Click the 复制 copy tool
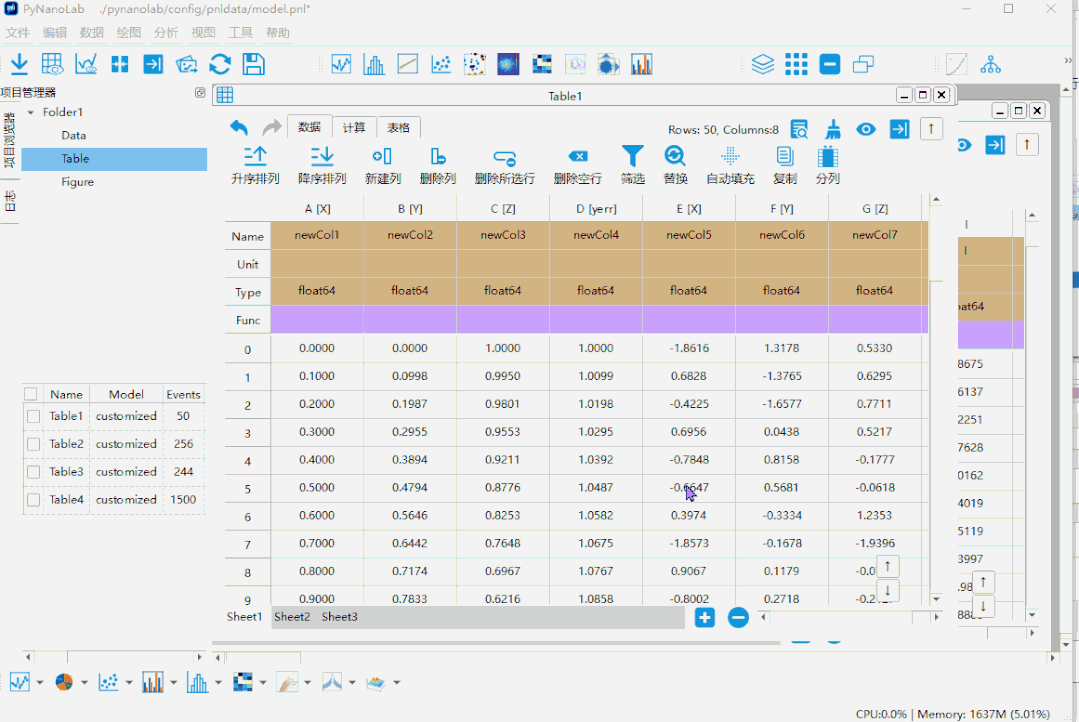1079x722 pixels. tap(784, 166)
